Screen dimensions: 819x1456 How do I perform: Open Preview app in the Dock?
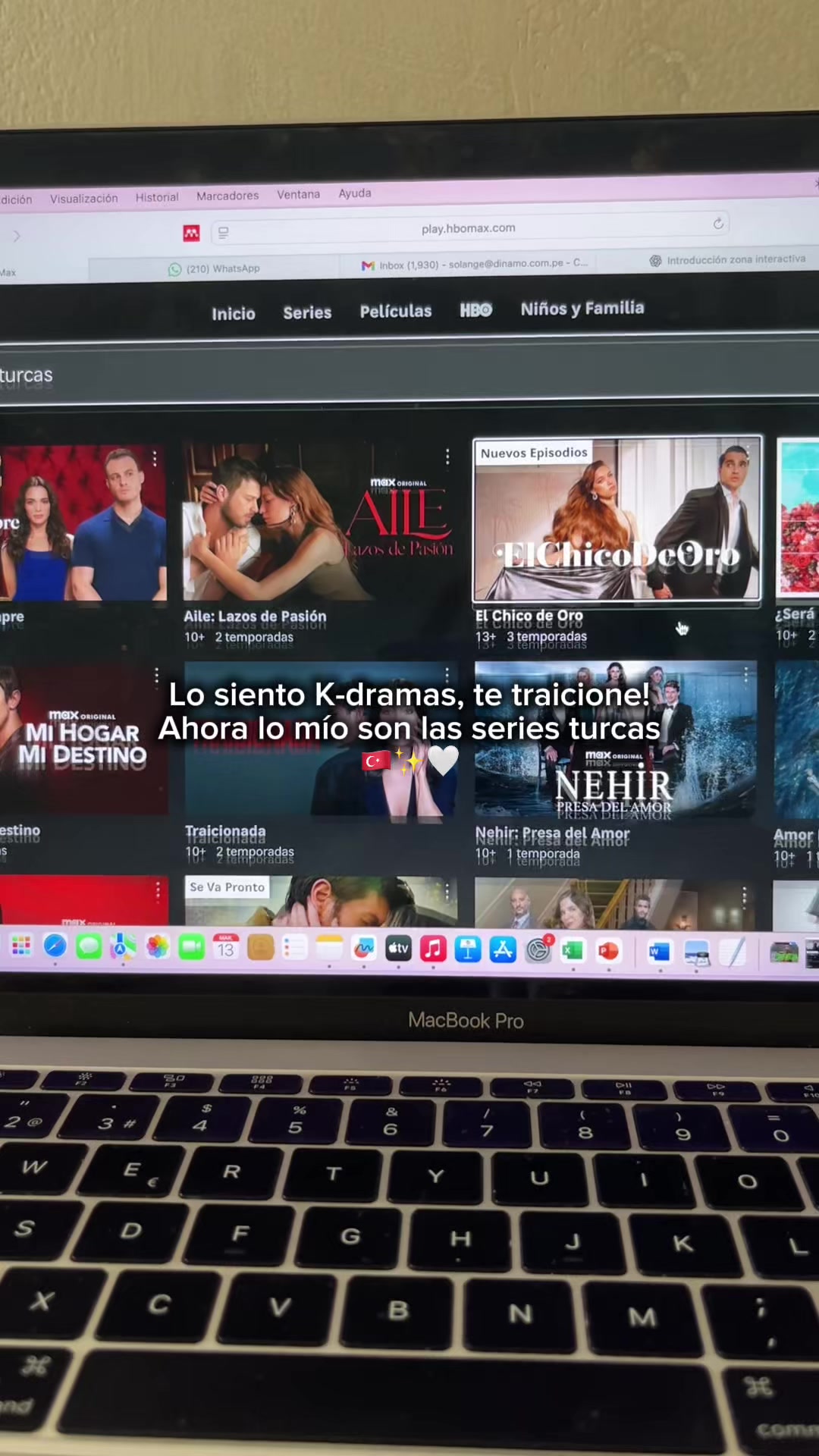tap(696, 952)
